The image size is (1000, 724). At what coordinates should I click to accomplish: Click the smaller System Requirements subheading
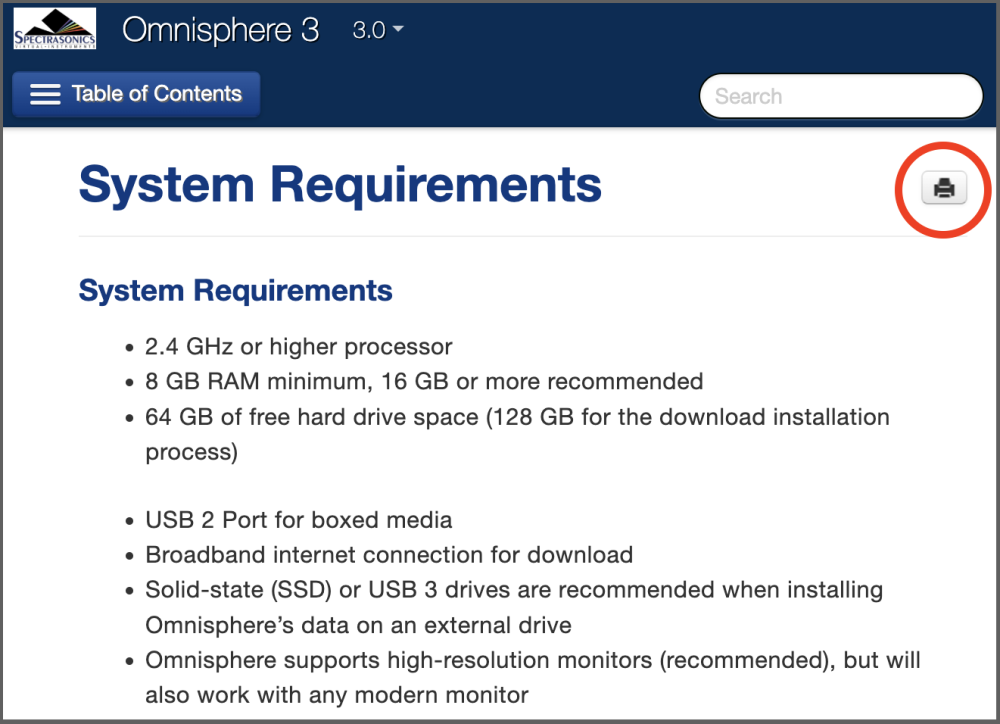coord(235,290)
